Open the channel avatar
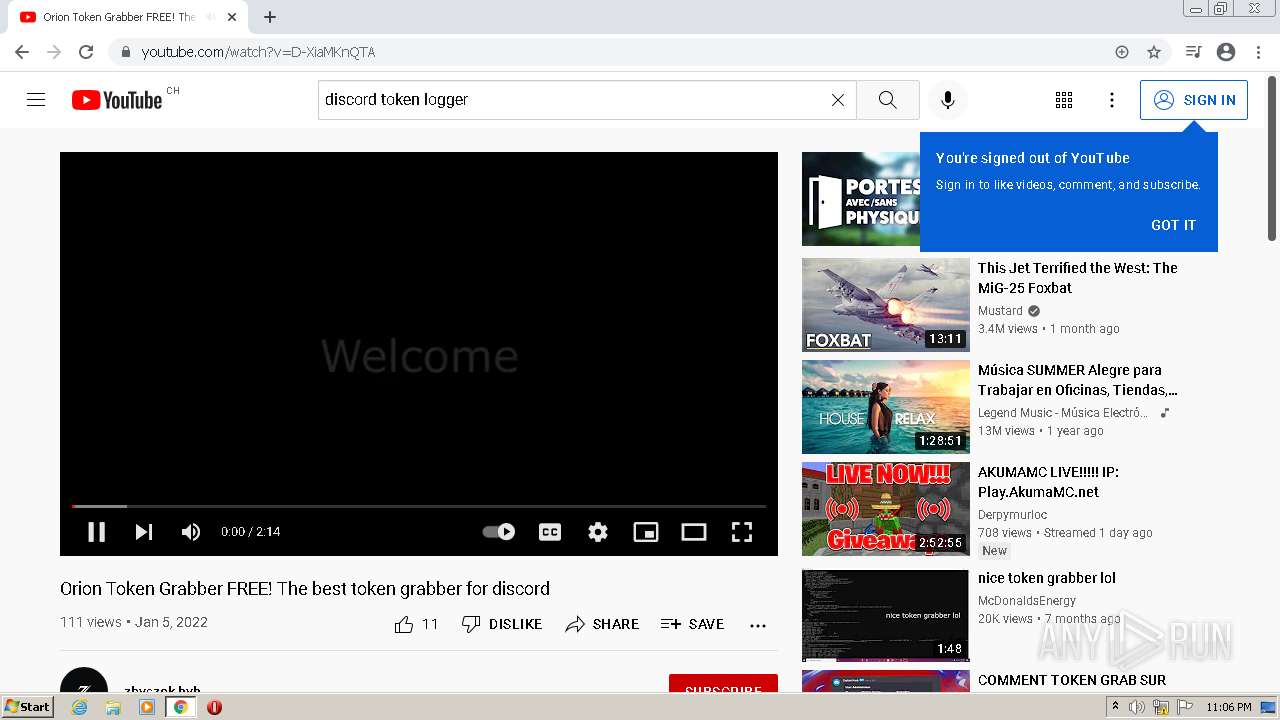 click(84, 682)
